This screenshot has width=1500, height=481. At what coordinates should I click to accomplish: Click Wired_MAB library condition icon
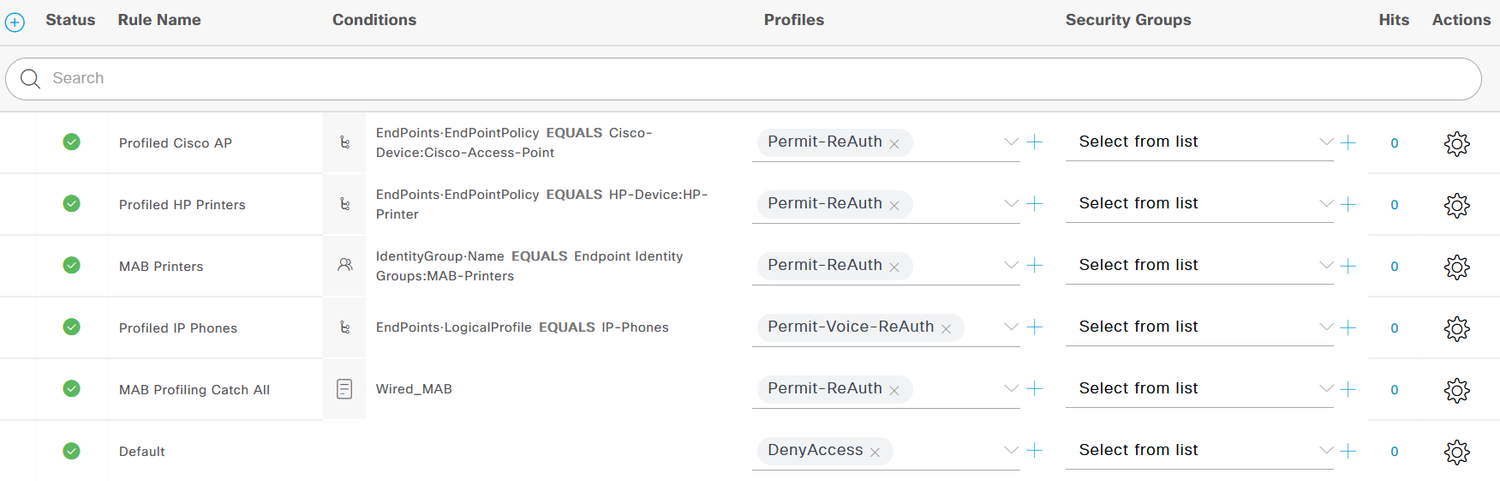(x=345, y=389)
